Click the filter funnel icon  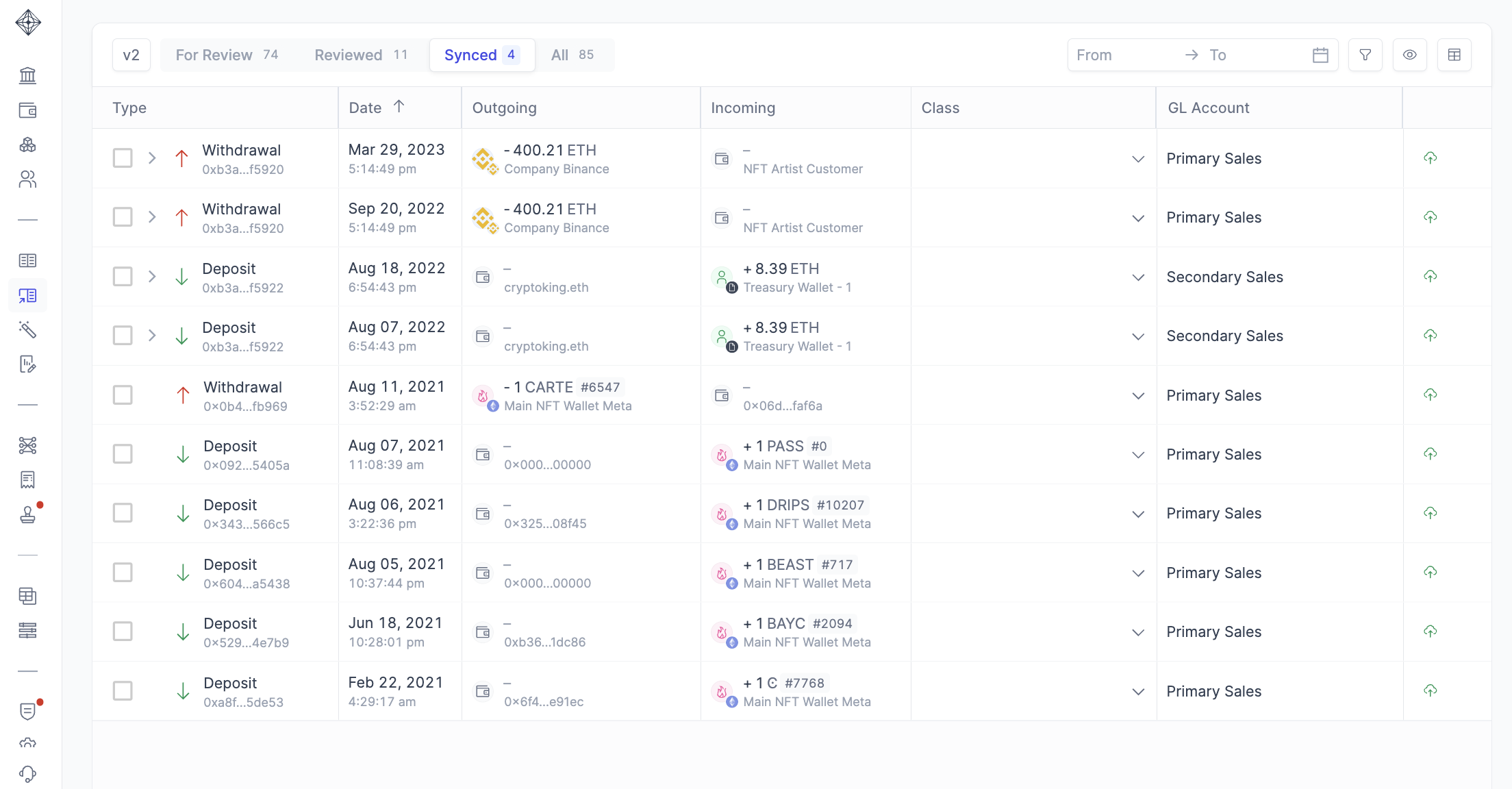(1365, 55)
